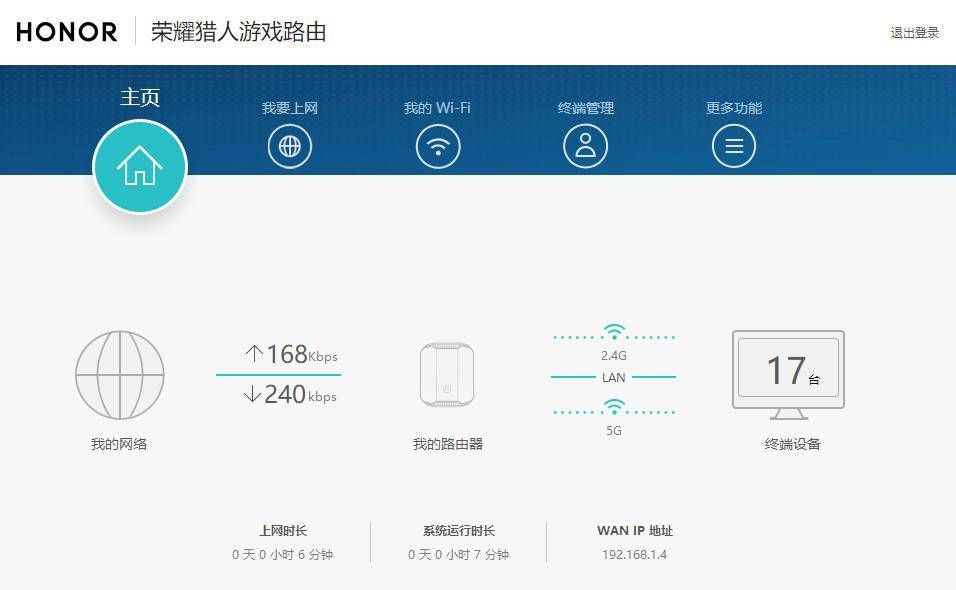Open the monitor icon showing 17 devices

click(788, 375)
